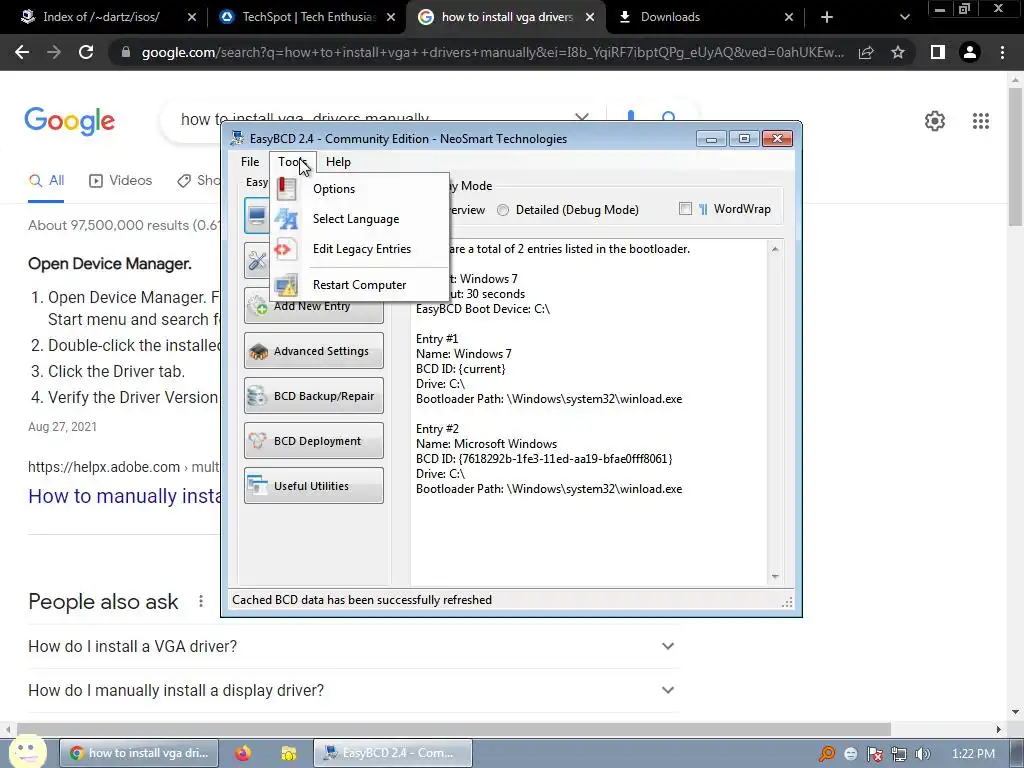Click the helpx.adobe.com result URL
Screen dimensions: 1024x768
point(123,467)
